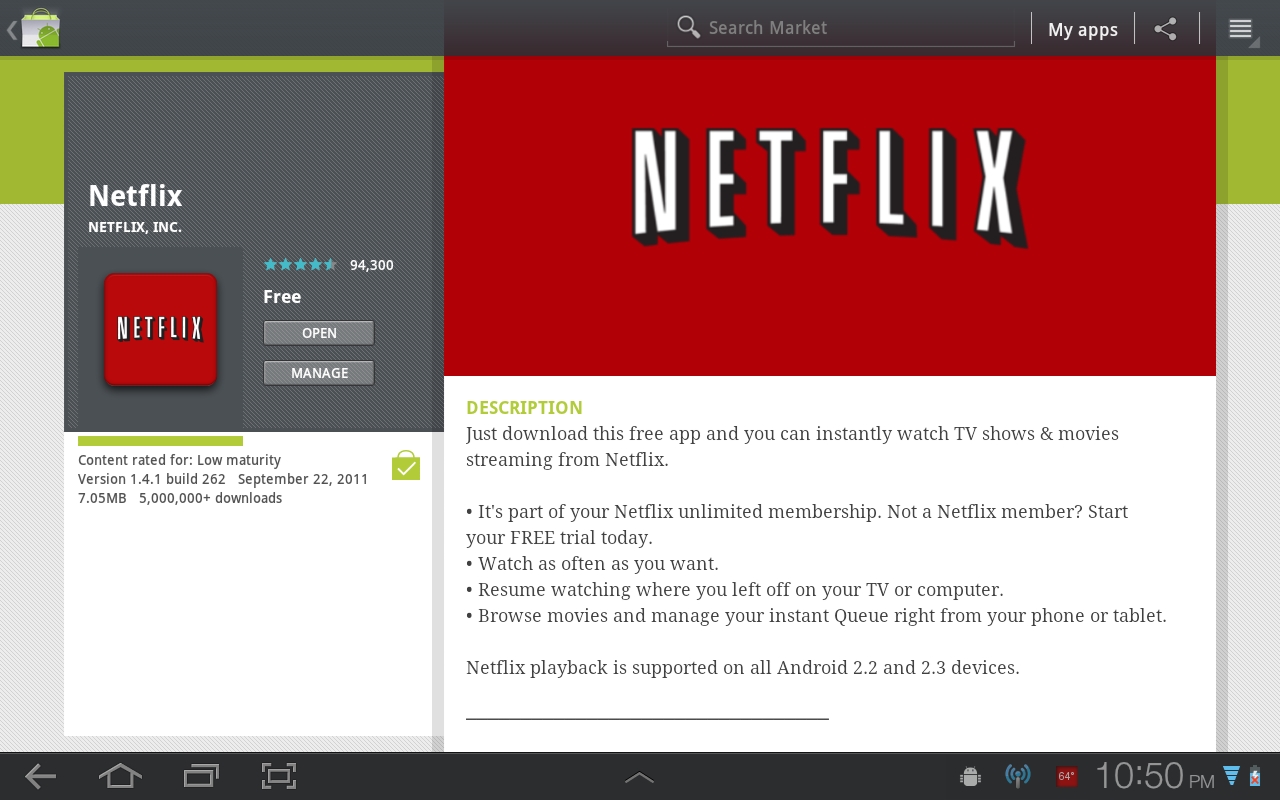The image size is (1280, 800).
Task: Click the DESCRIPTION heading
Action: click(524, 408)
